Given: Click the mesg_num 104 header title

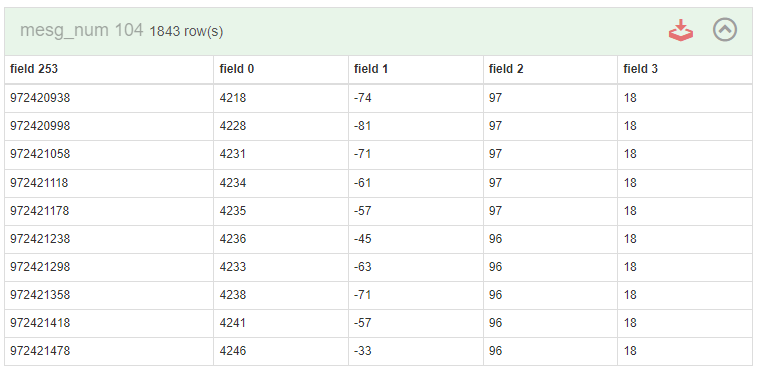Looking at the screenshot, I should (82, 31).
